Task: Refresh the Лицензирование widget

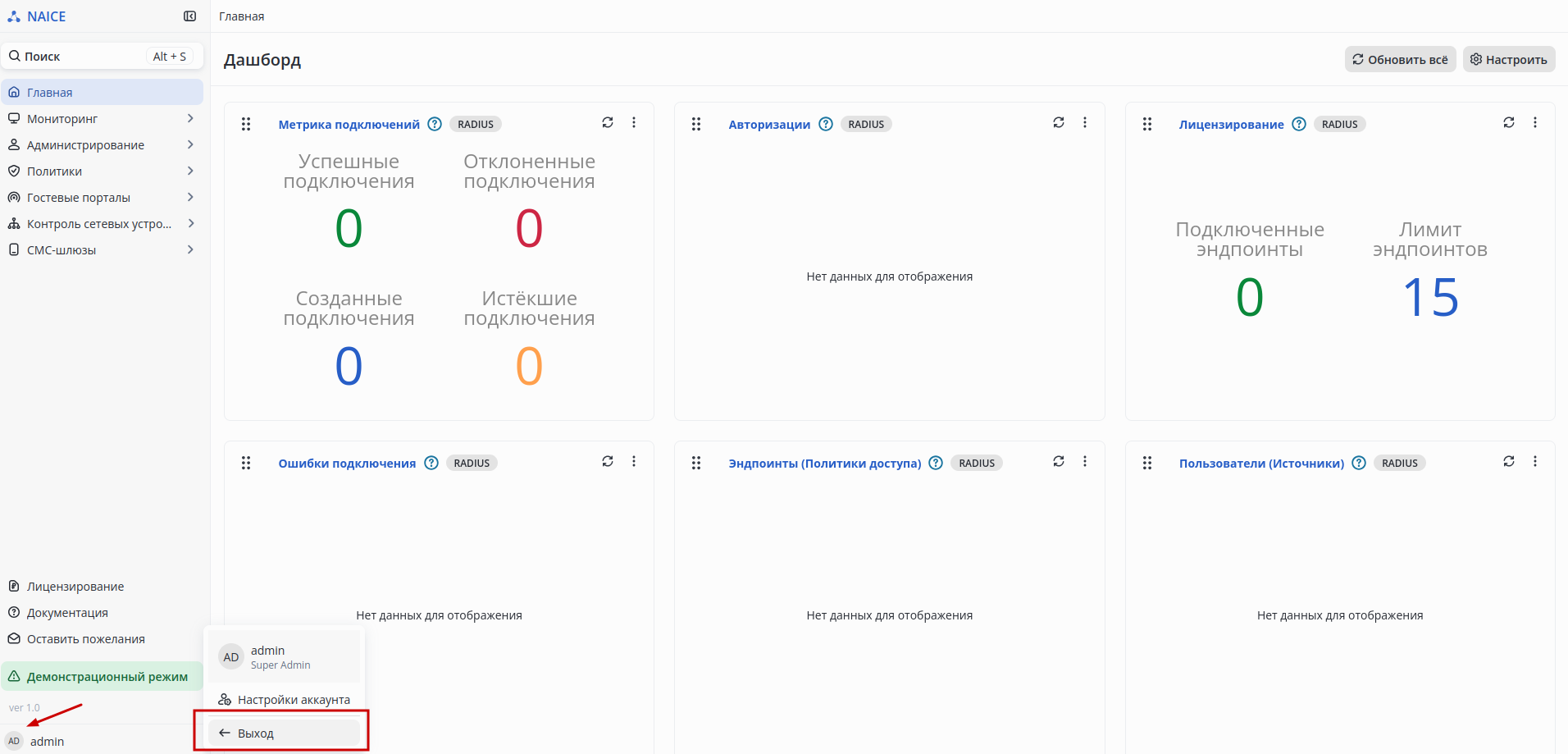Action: coord(1509,123)
